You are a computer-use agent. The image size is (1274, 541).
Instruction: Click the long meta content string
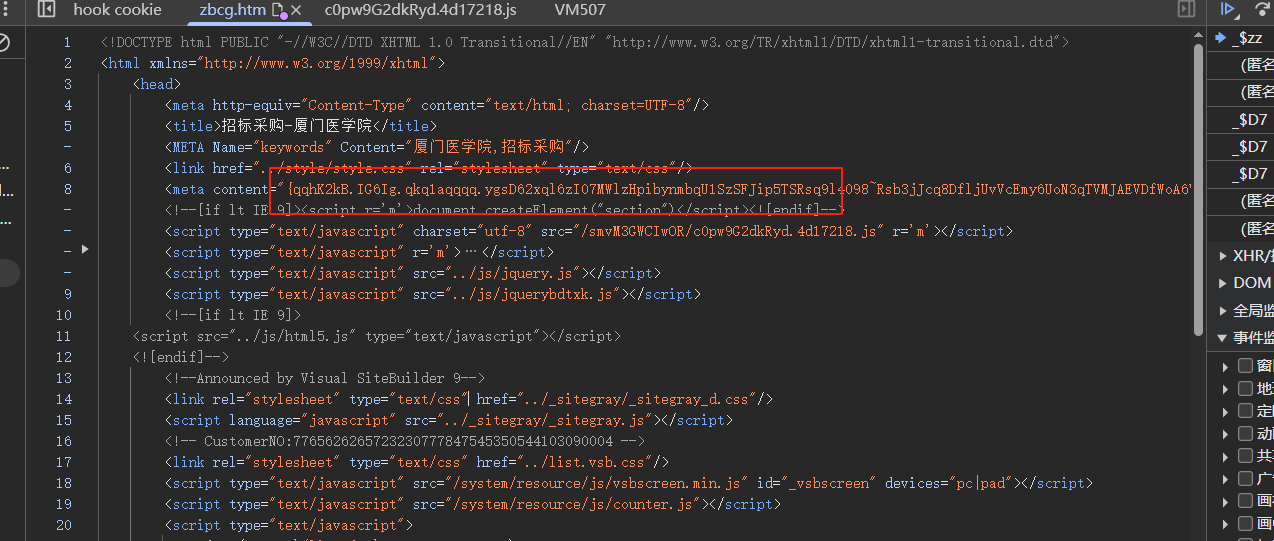pyautogui.click(x=738, y=189)
